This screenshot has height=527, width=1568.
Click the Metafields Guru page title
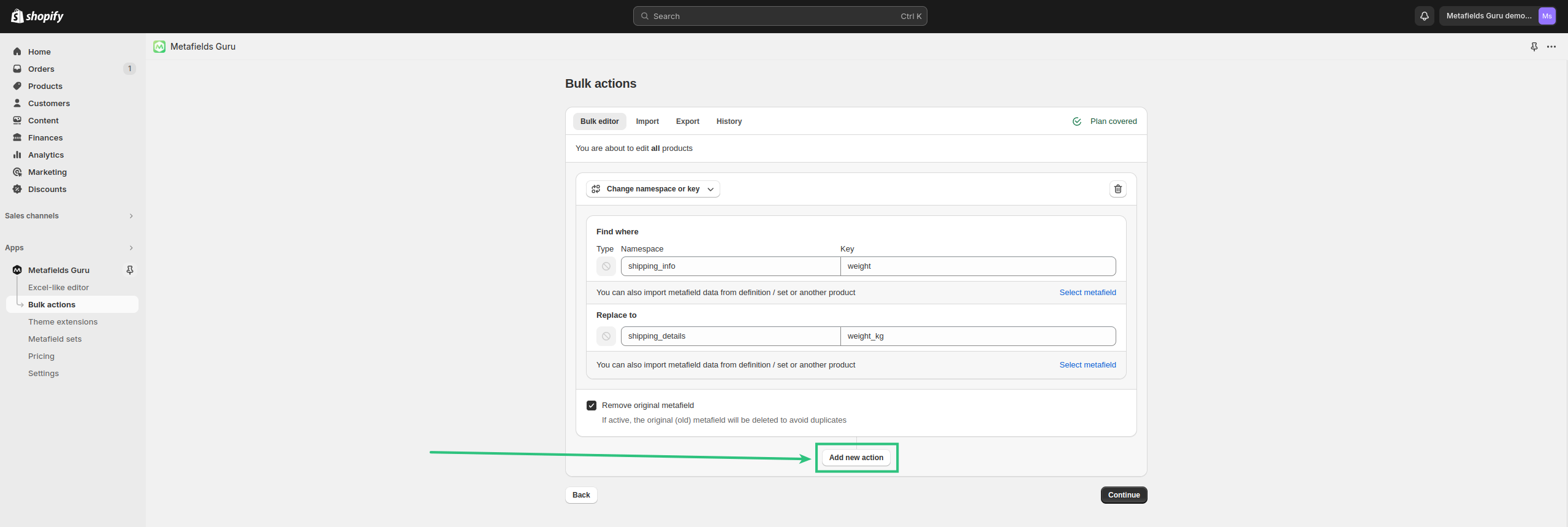[x=203, y=47]
